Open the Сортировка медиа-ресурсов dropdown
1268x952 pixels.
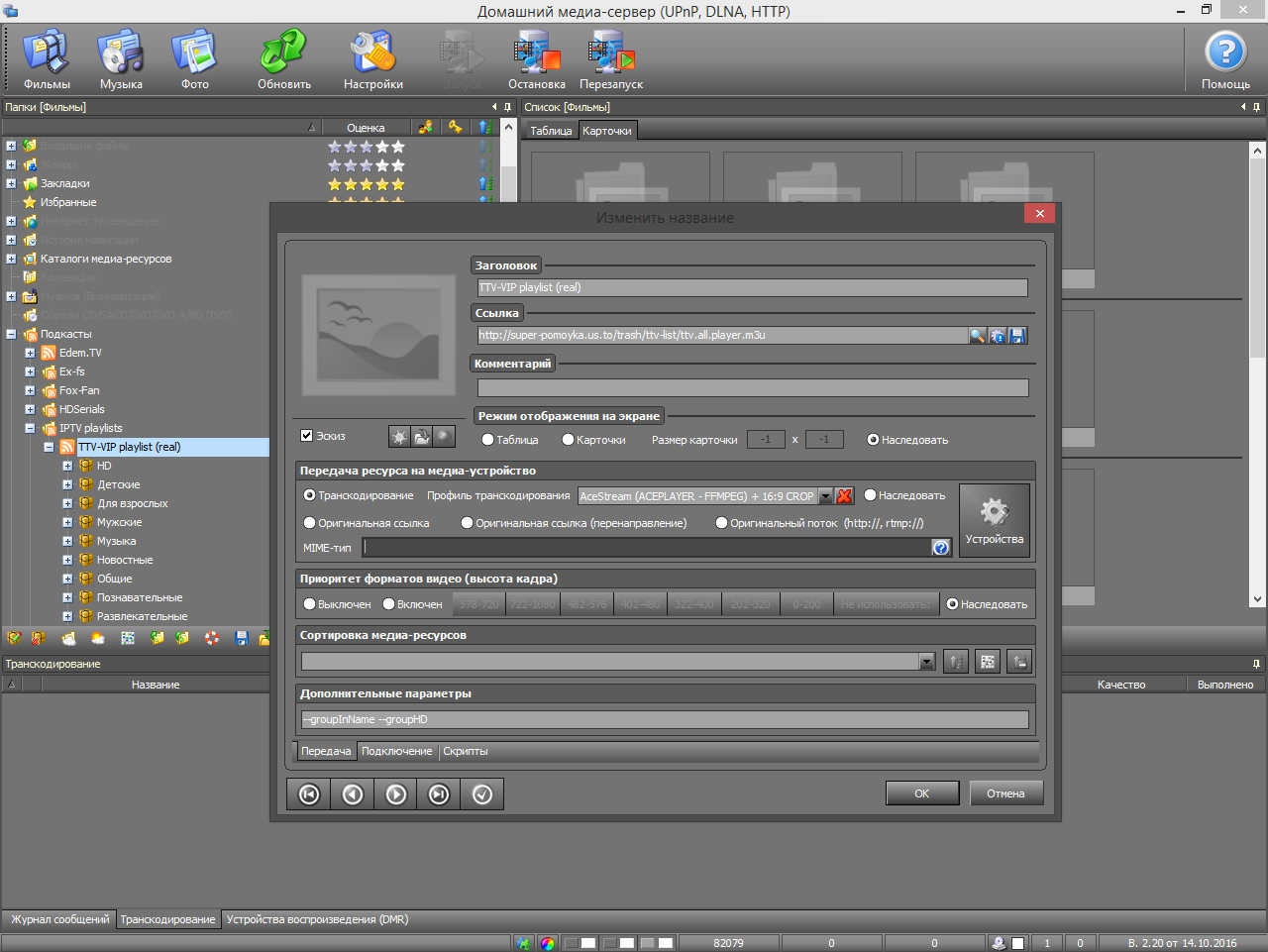tap(927, 662)
